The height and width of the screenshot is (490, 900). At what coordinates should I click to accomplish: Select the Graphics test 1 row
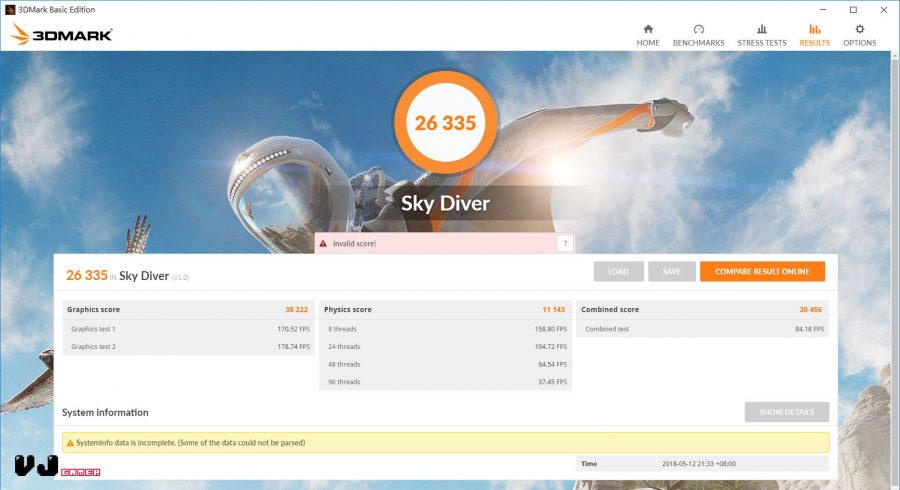188,329
